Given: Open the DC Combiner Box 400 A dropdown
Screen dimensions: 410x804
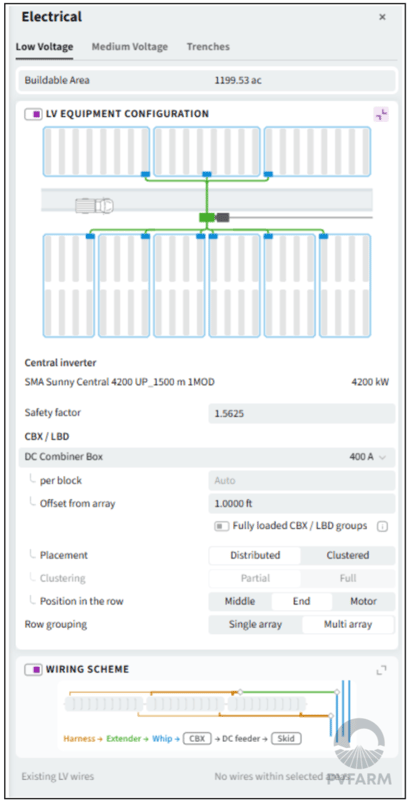Looking at the screenshot, I should (x=207, y=457).
